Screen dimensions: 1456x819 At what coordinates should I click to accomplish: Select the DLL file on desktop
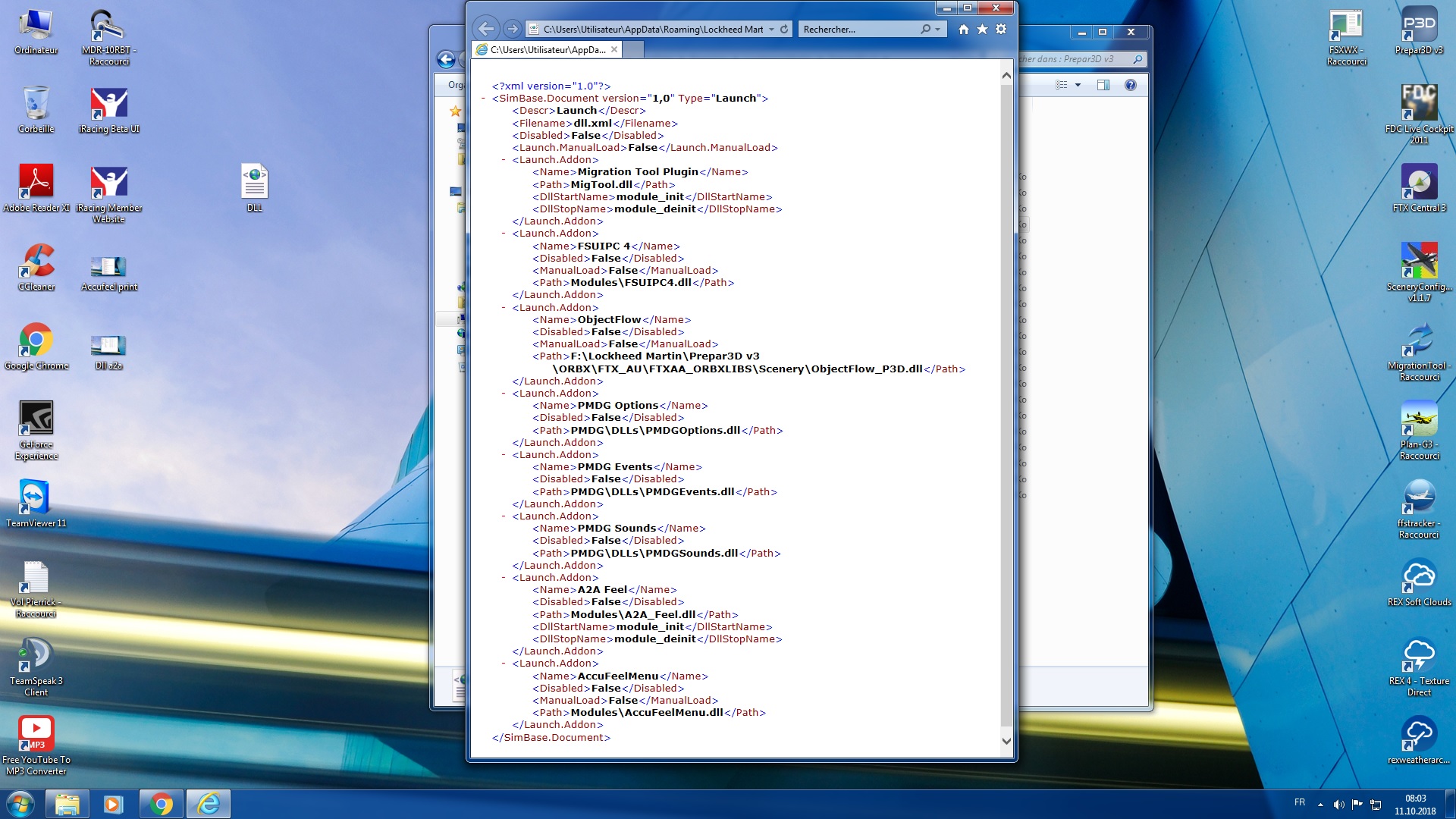pos(254,188)
